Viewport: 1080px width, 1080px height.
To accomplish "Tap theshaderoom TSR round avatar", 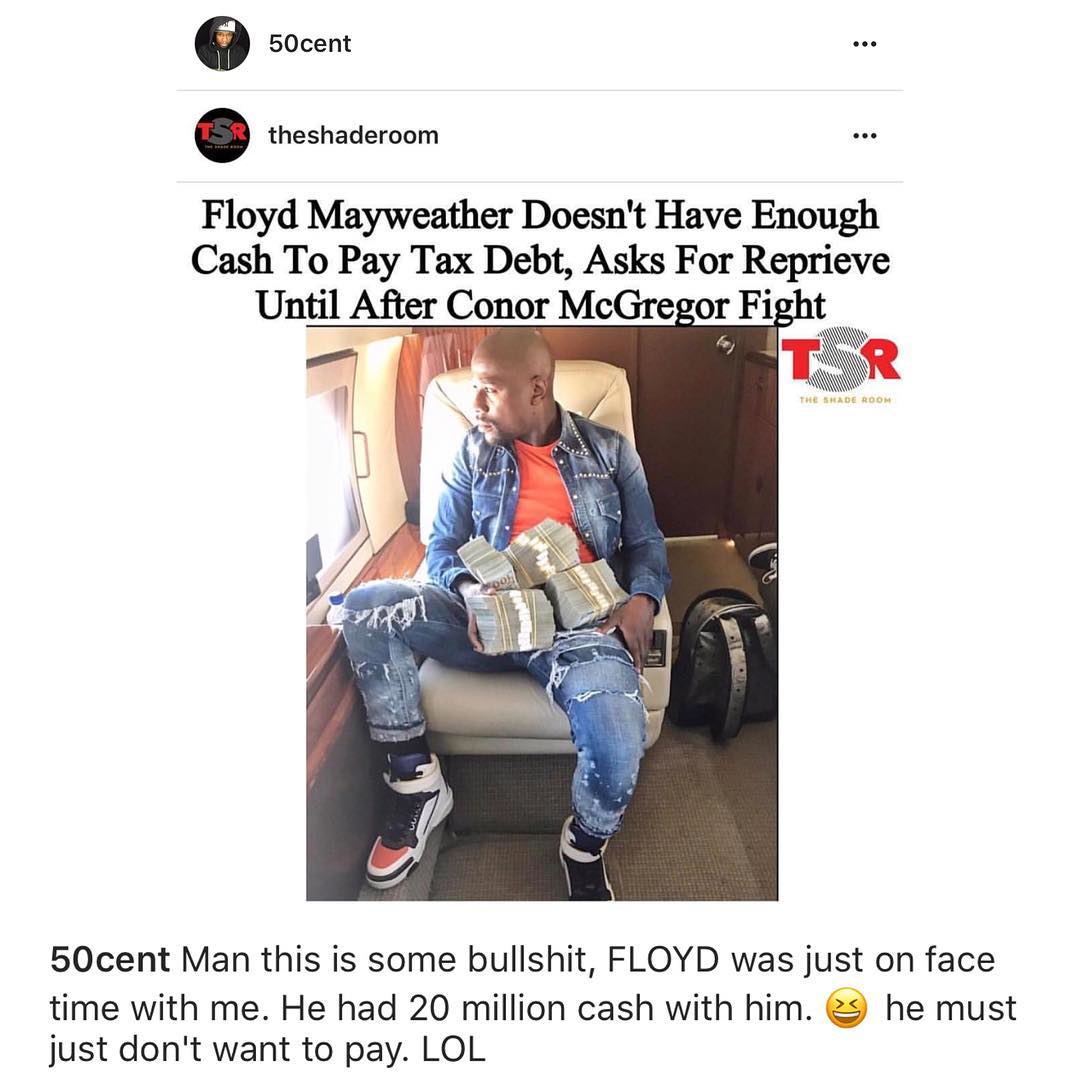I will pos(222,135).
